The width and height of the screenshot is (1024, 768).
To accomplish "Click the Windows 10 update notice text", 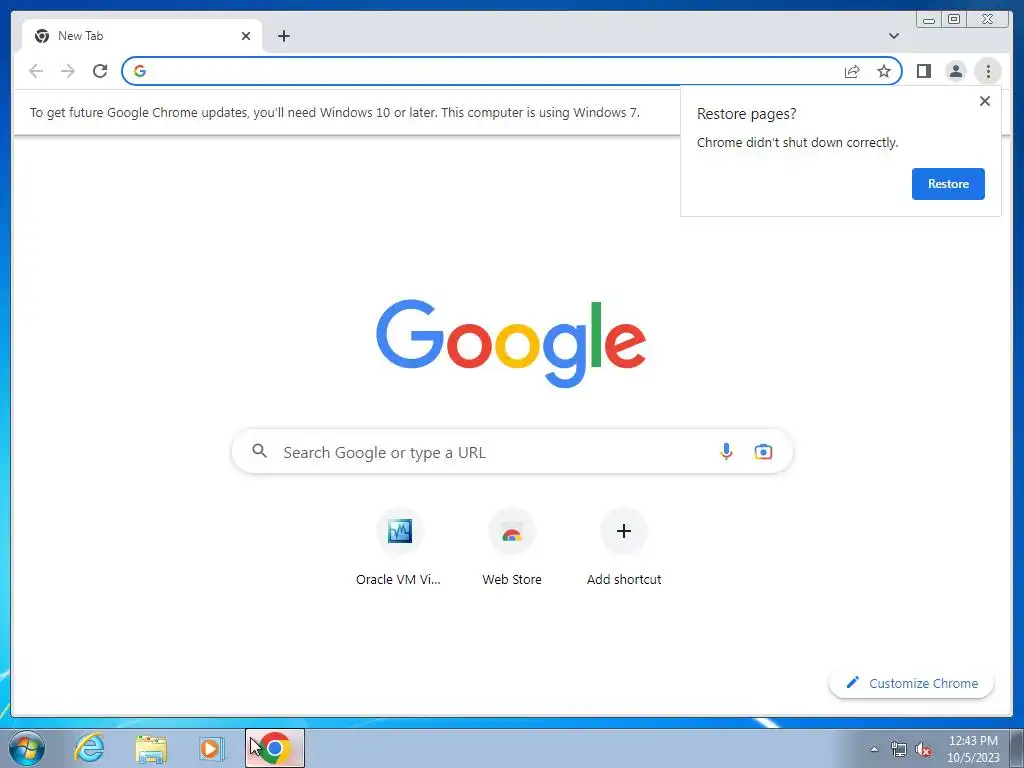I will pyautogui.click(x=335, y=112).
